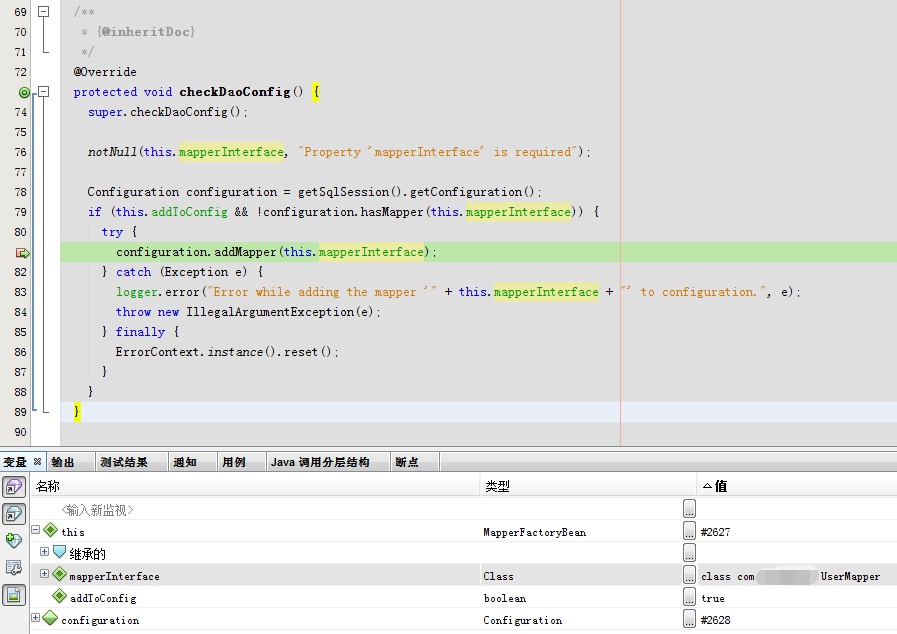Expand the configuration variable node

(35, 617)
